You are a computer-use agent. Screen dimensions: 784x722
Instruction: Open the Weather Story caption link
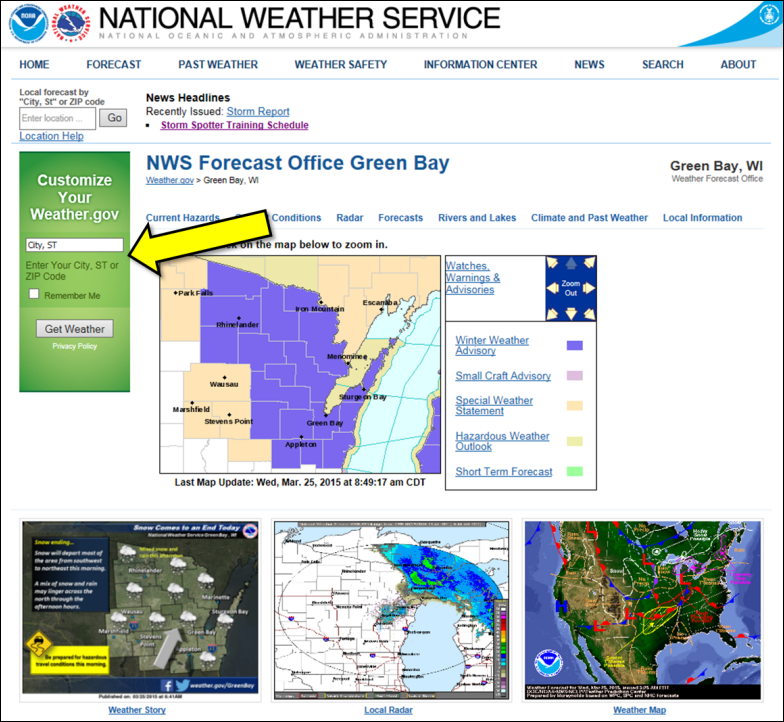(137, 710)
